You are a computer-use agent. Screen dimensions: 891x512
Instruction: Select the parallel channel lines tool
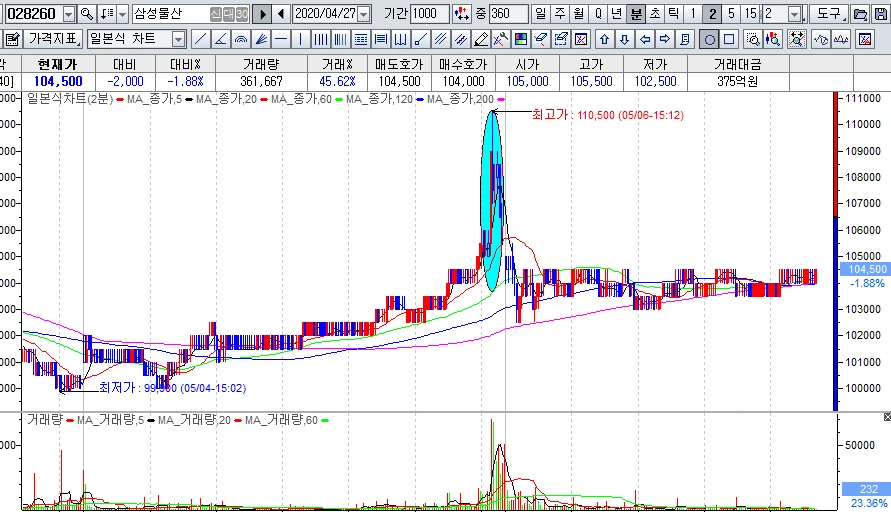440,39
